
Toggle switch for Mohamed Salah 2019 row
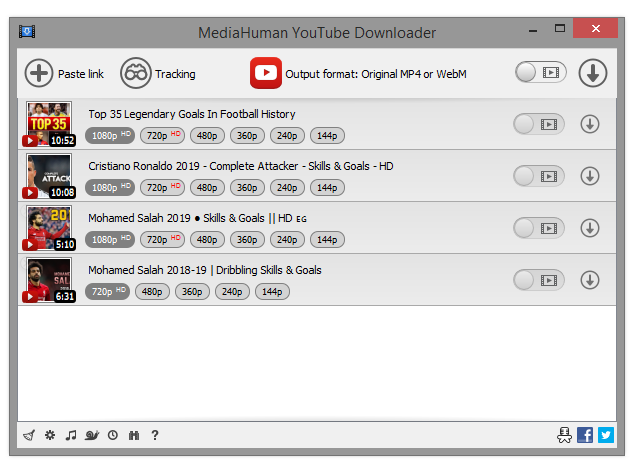pyautogui.click(x=539, y=228)
